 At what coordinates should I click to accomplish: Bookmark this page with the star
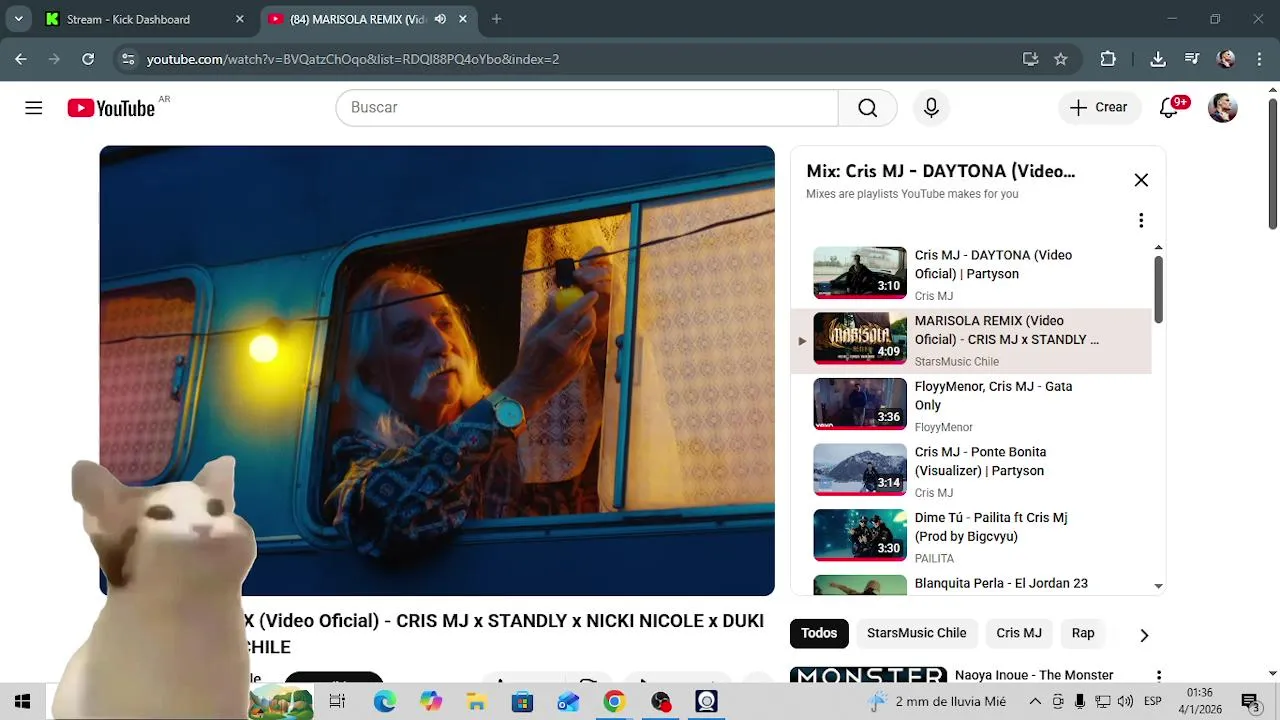pyautogui.click(x=1061, y=59)
